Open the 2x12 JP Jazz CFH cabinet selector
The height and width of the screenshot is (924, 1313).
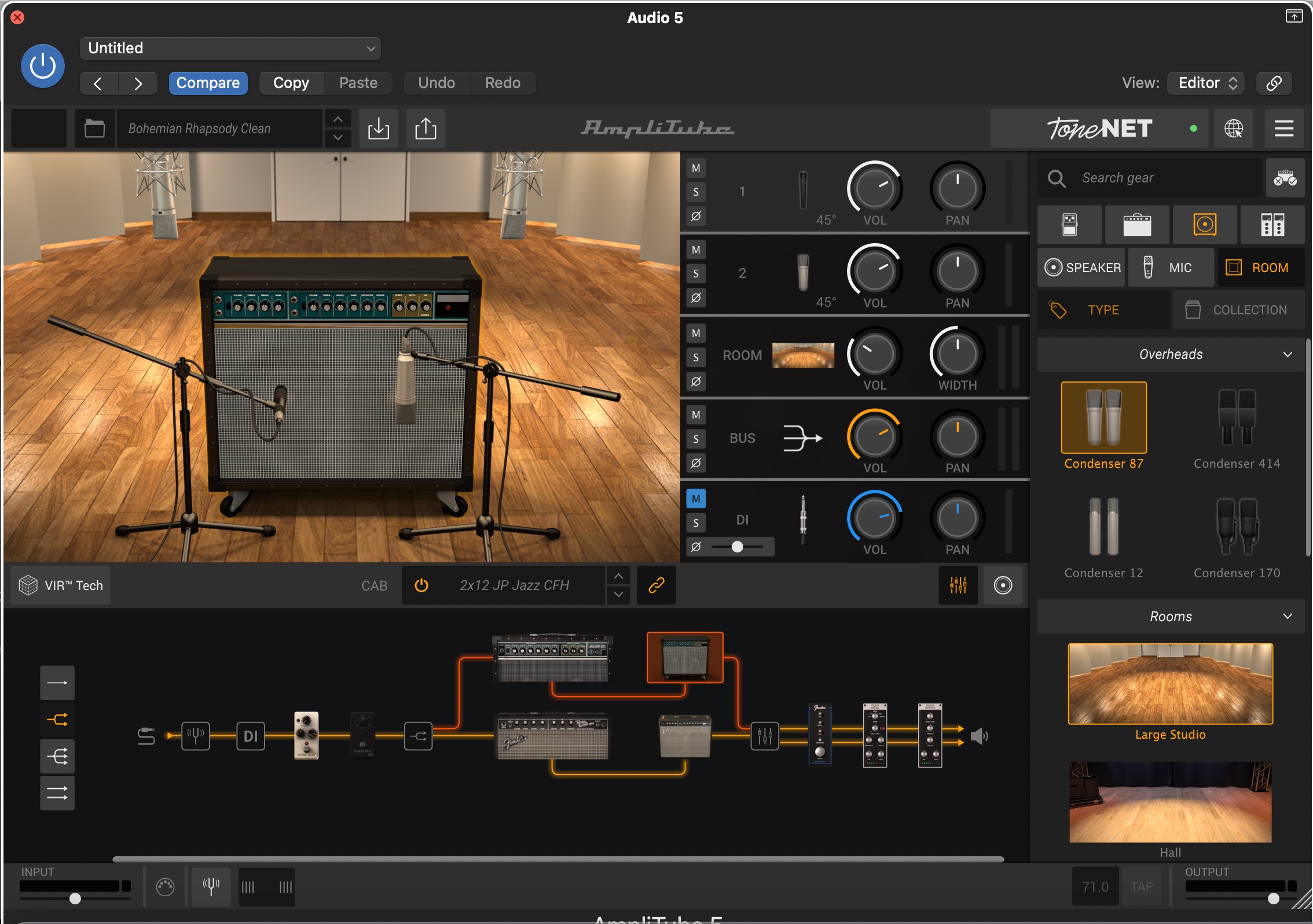point(514,585)
